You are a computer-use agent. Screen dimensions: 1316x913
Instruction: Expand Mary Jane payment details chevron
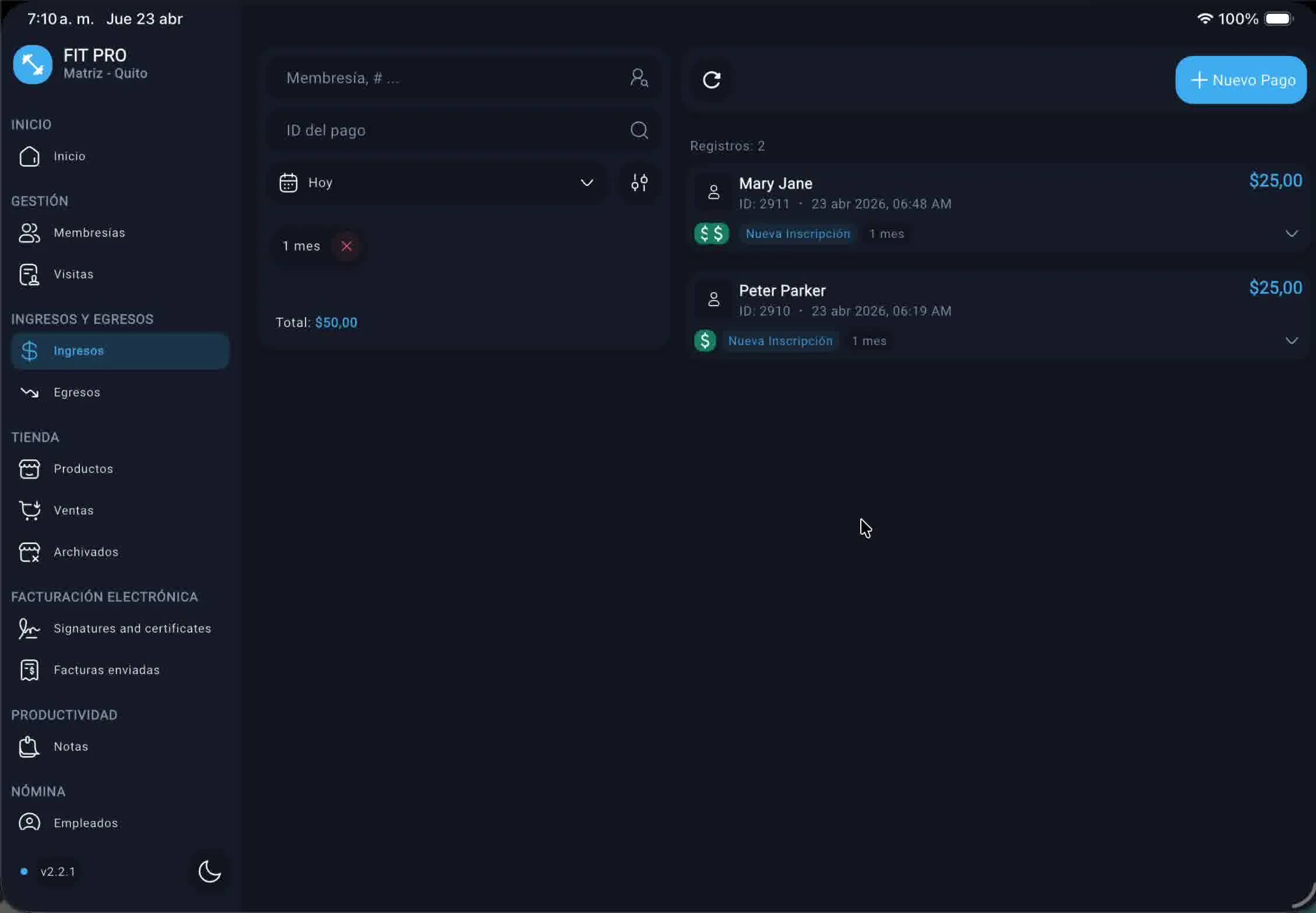click(1292, 233)
